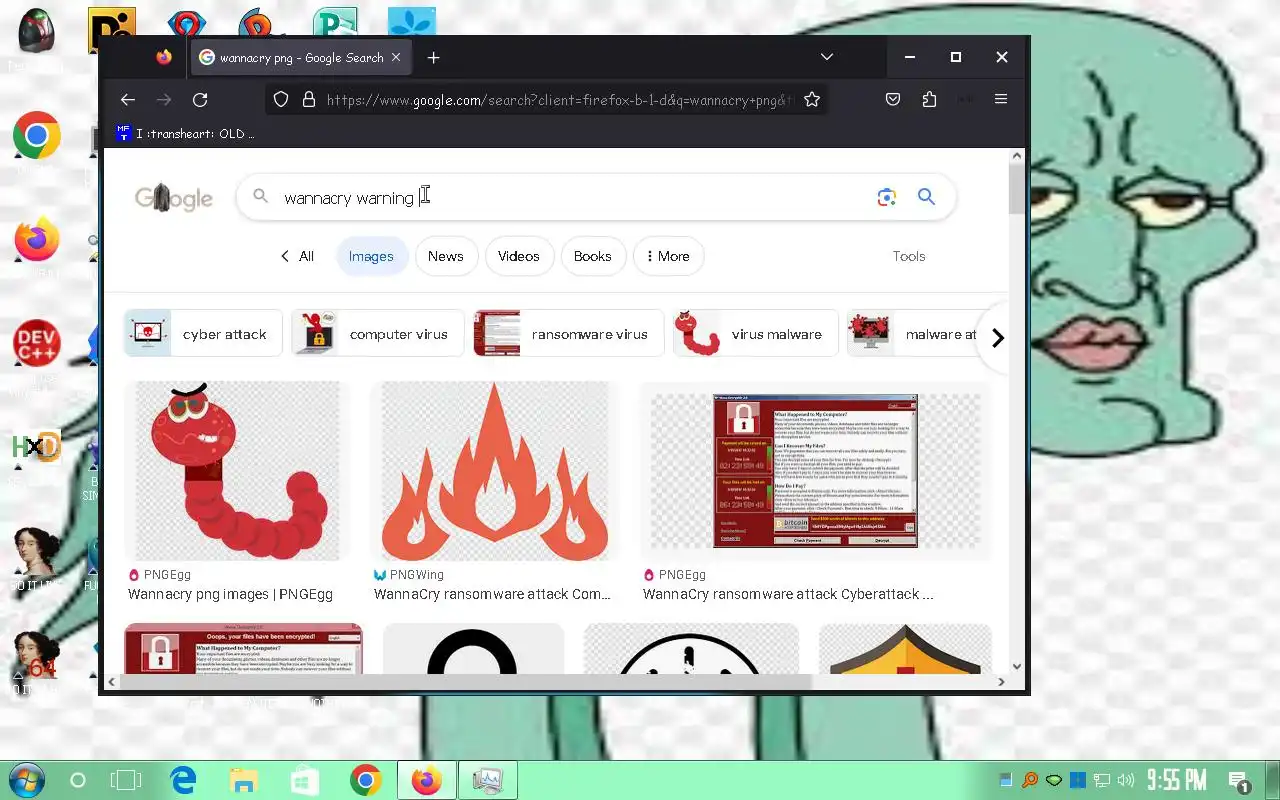1280x800 pixels.
Task: Launch Chrome from the taskbar
Action: (365, 781)
